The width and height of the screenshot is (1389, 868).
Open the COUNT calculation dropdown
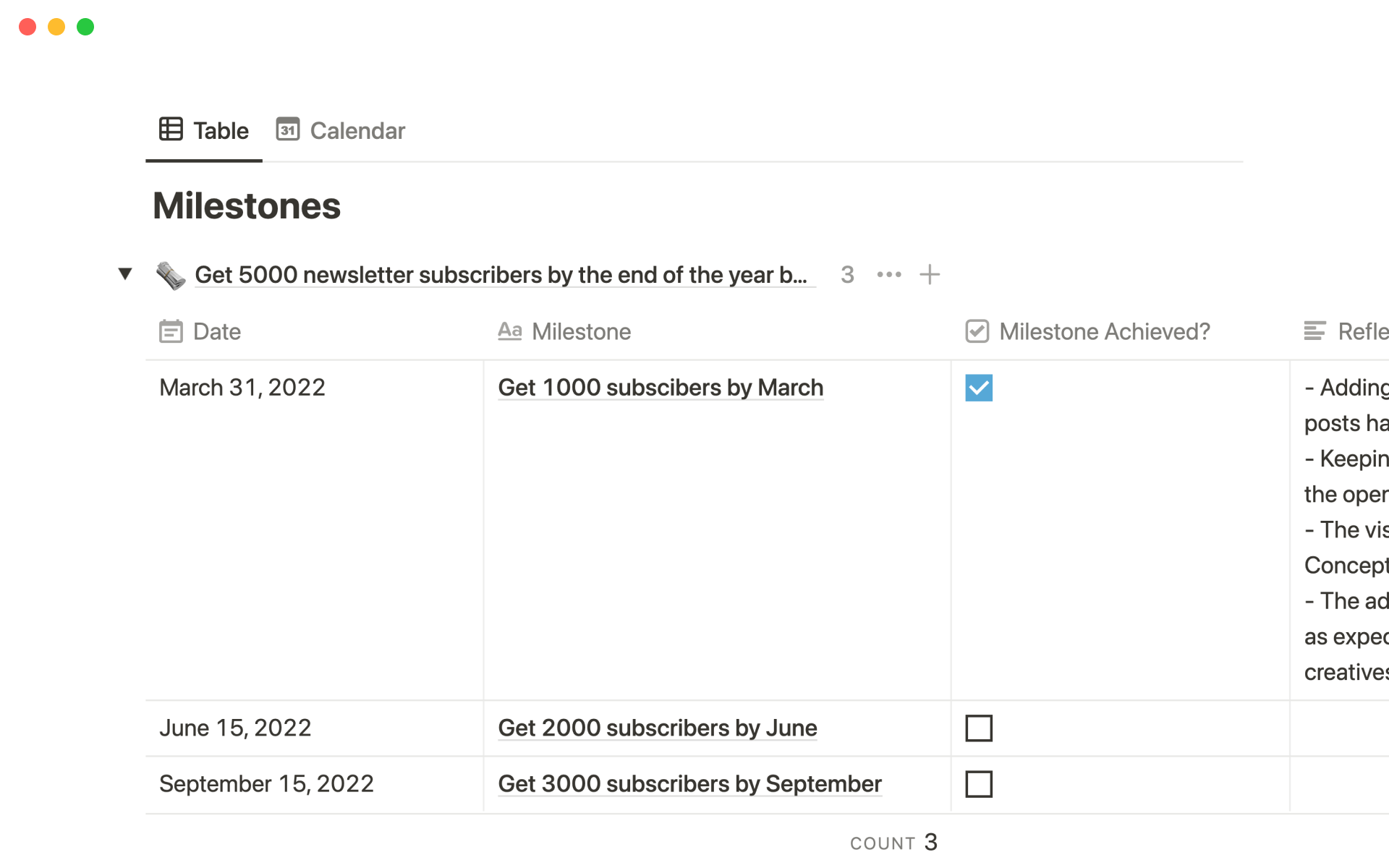point(893,843)
